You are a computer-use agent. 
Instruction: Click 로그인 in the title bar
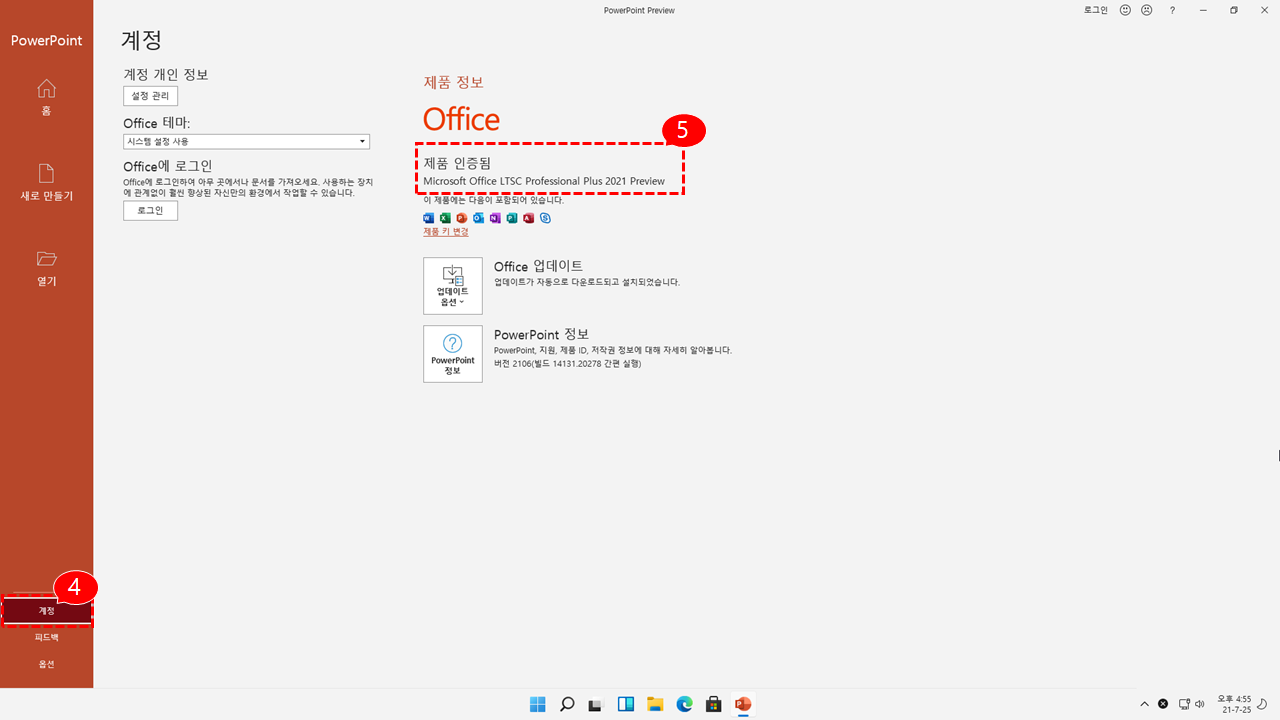[1096, 10]
